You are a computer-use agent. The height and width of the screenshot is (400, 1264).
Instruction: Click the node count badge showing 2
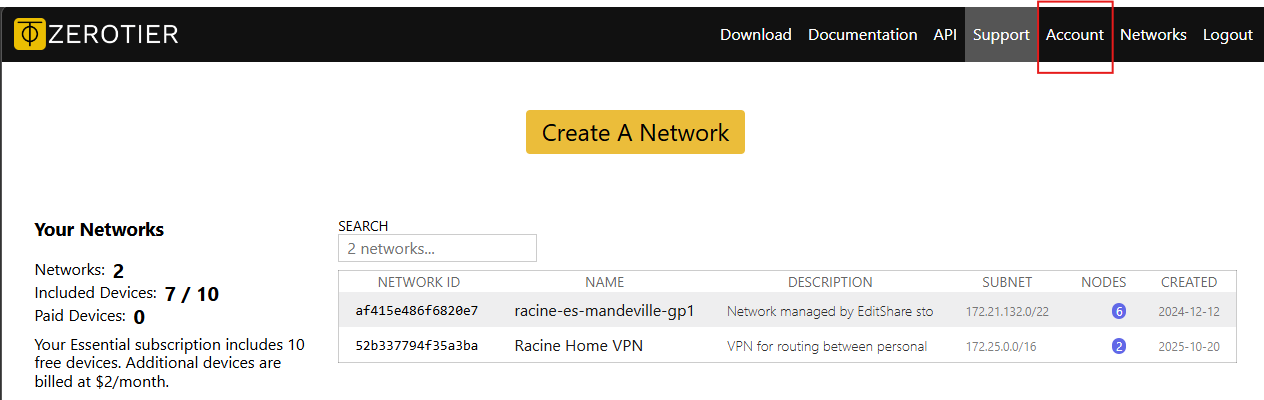pos(1119,346)
